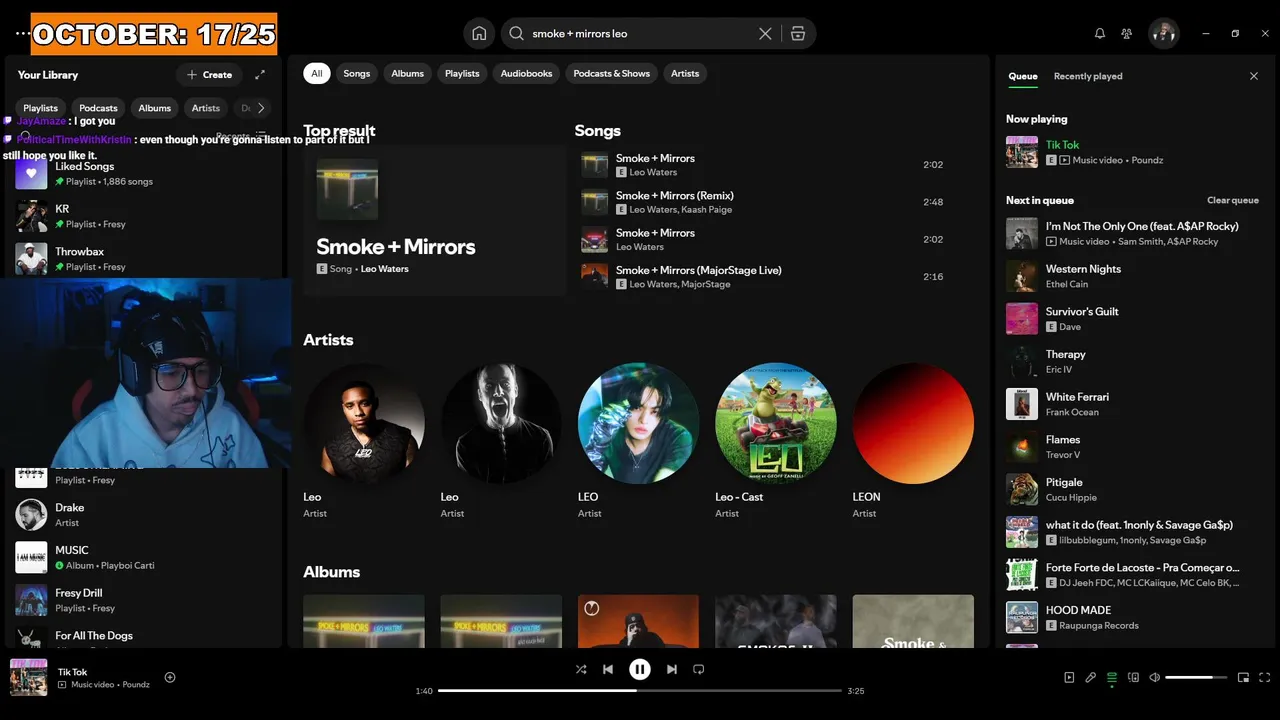Mute the volume speaker icon

click(x=1154, y=677)
